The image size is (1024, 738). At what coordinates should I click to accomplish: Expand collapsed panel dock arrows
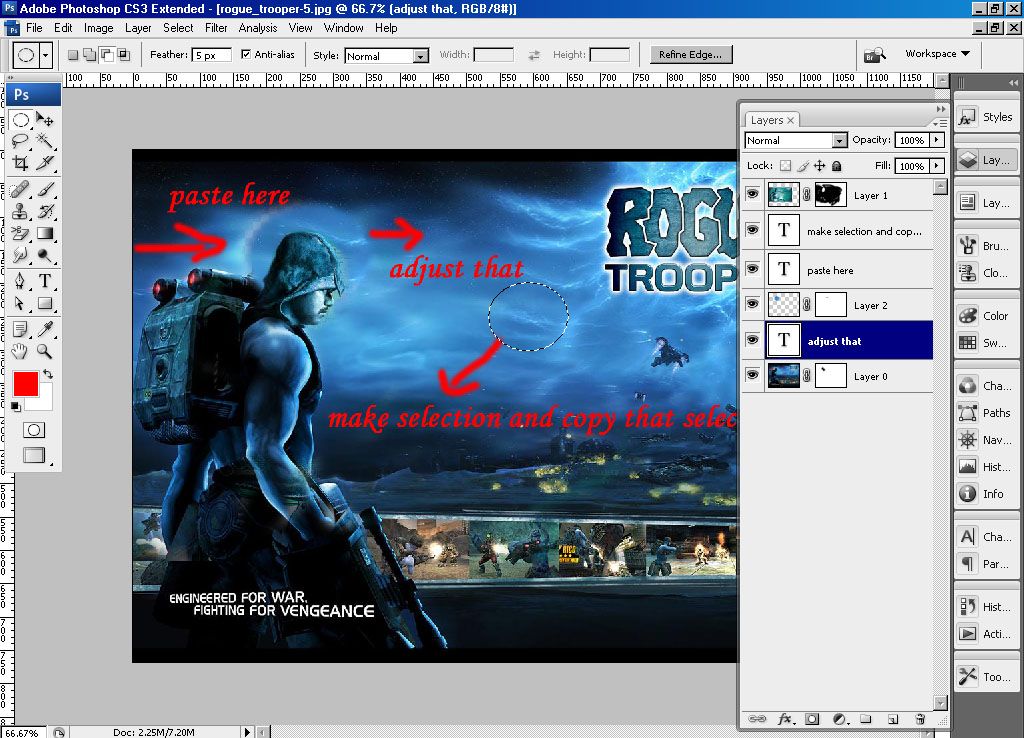coord(1013,83)
